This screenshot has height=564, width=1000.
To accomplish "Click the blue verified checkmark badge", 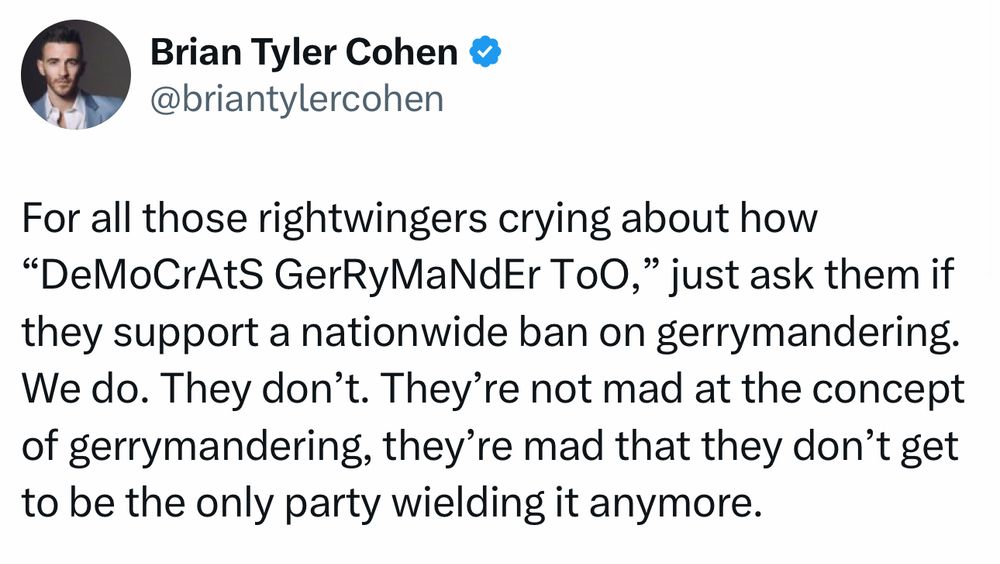I will pos(486,52).
